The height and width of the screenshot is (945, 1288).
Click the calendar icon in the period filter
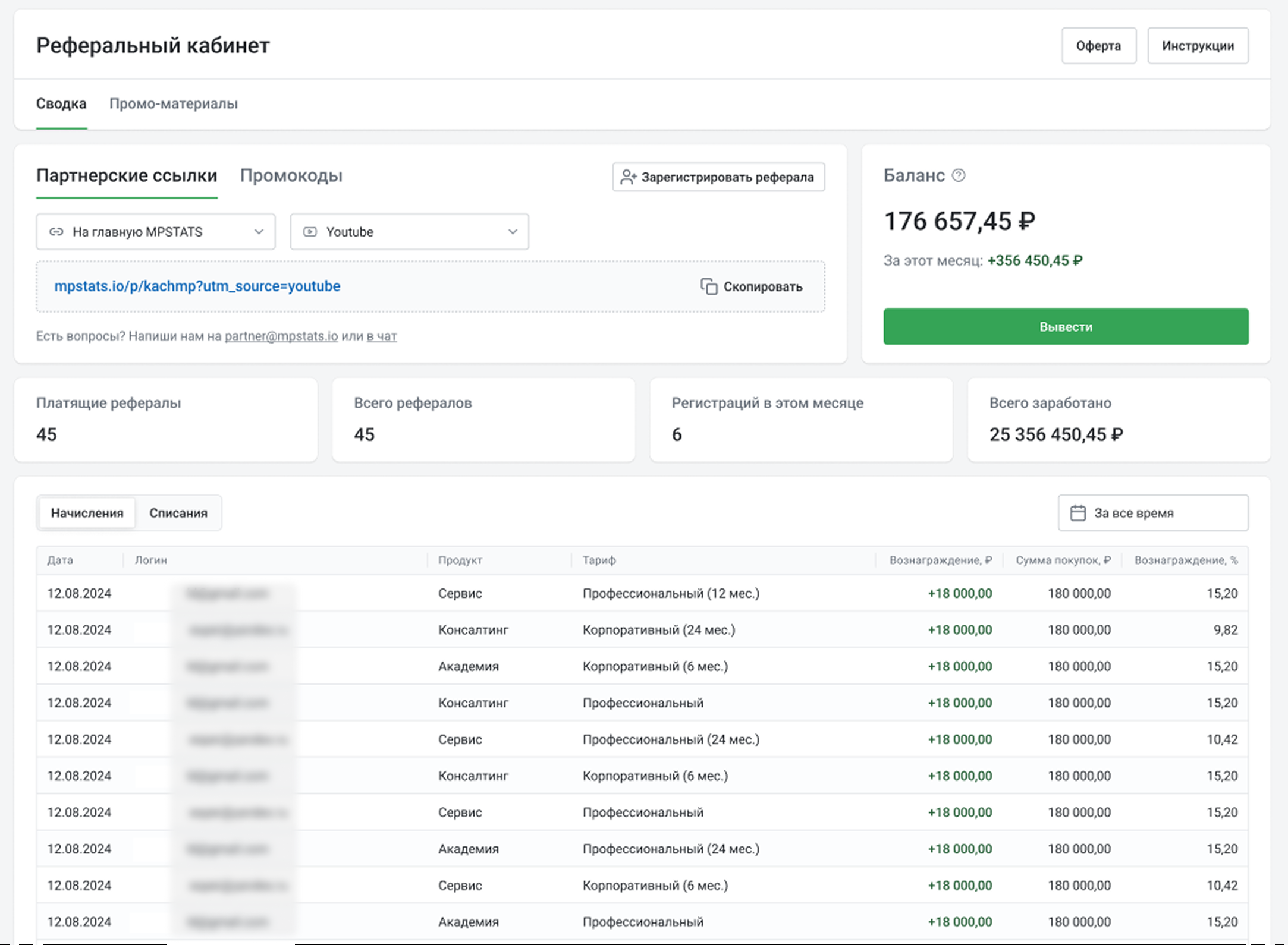coord(1077,513)
